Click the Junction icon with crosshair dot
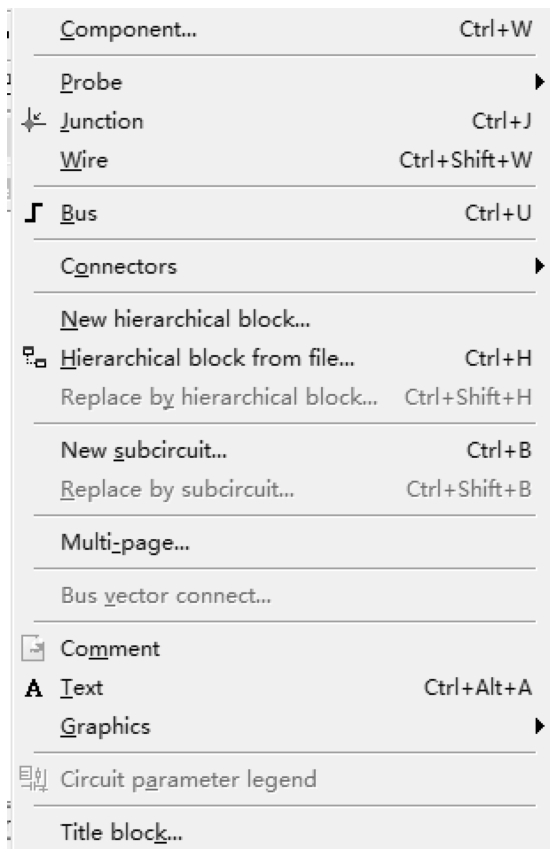Image resolution: width=553 pixels, height=853 pixels. coord(33,121)
